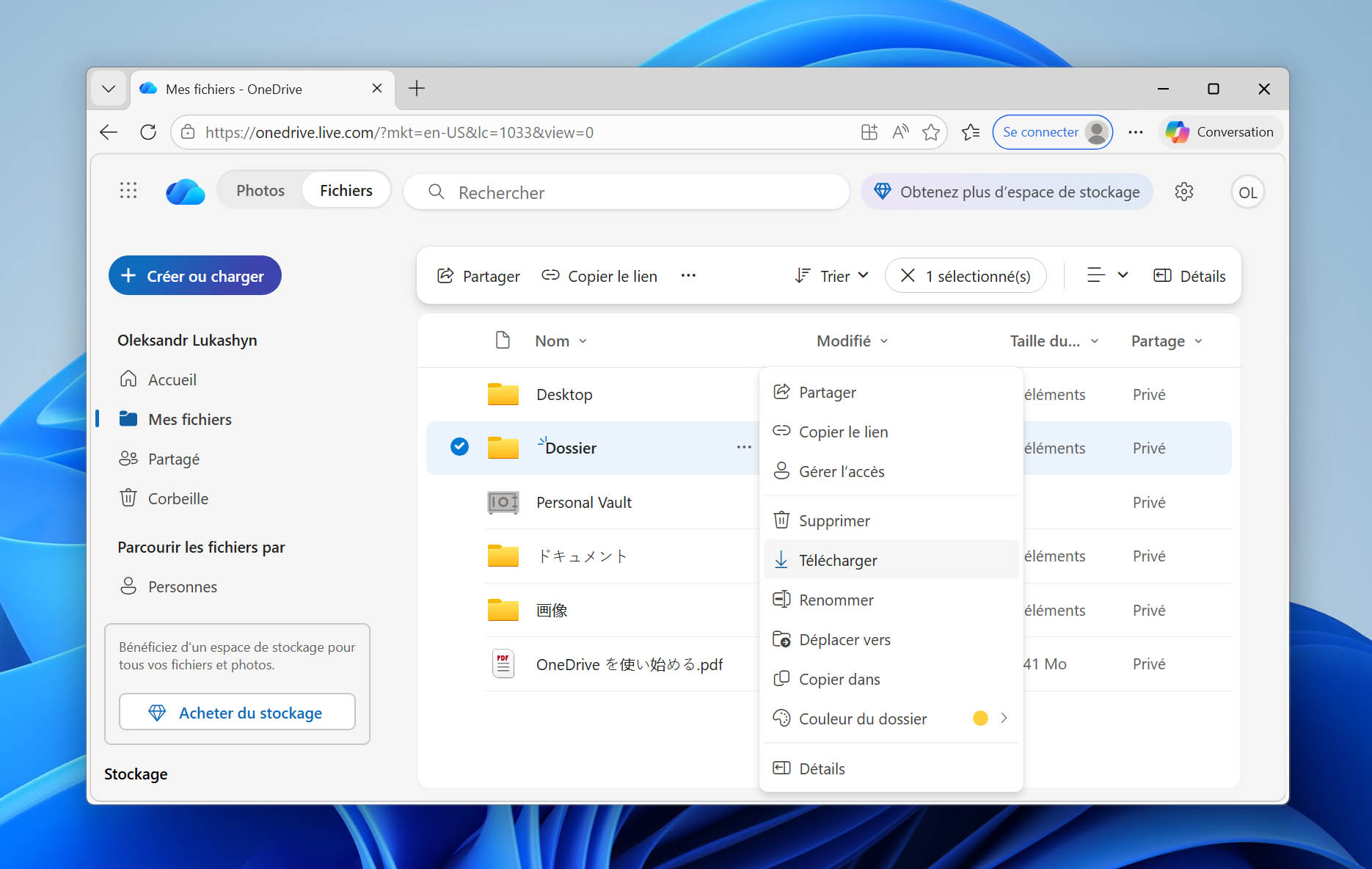Open new browser tab
The width and height of the screenshot is (1372, 869).
(417, 88)
